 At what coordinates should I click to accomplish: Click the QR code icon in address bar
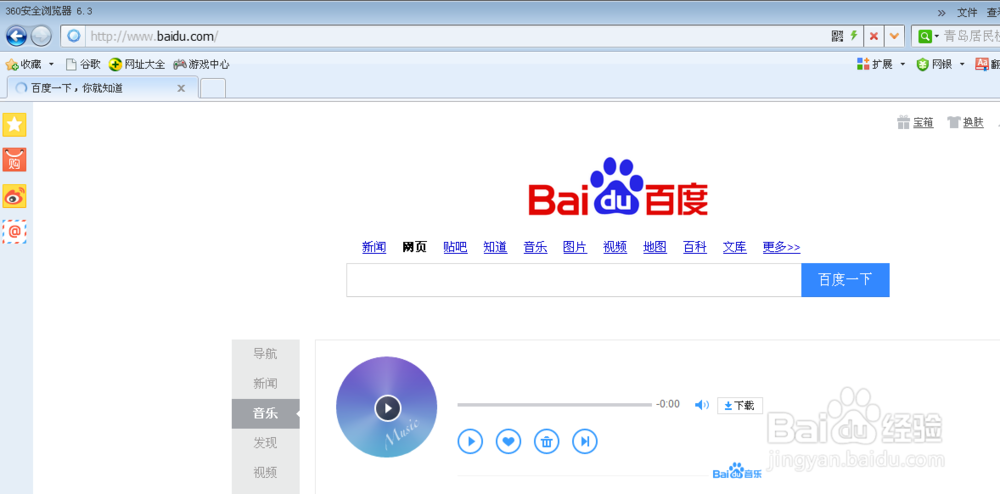837,36
